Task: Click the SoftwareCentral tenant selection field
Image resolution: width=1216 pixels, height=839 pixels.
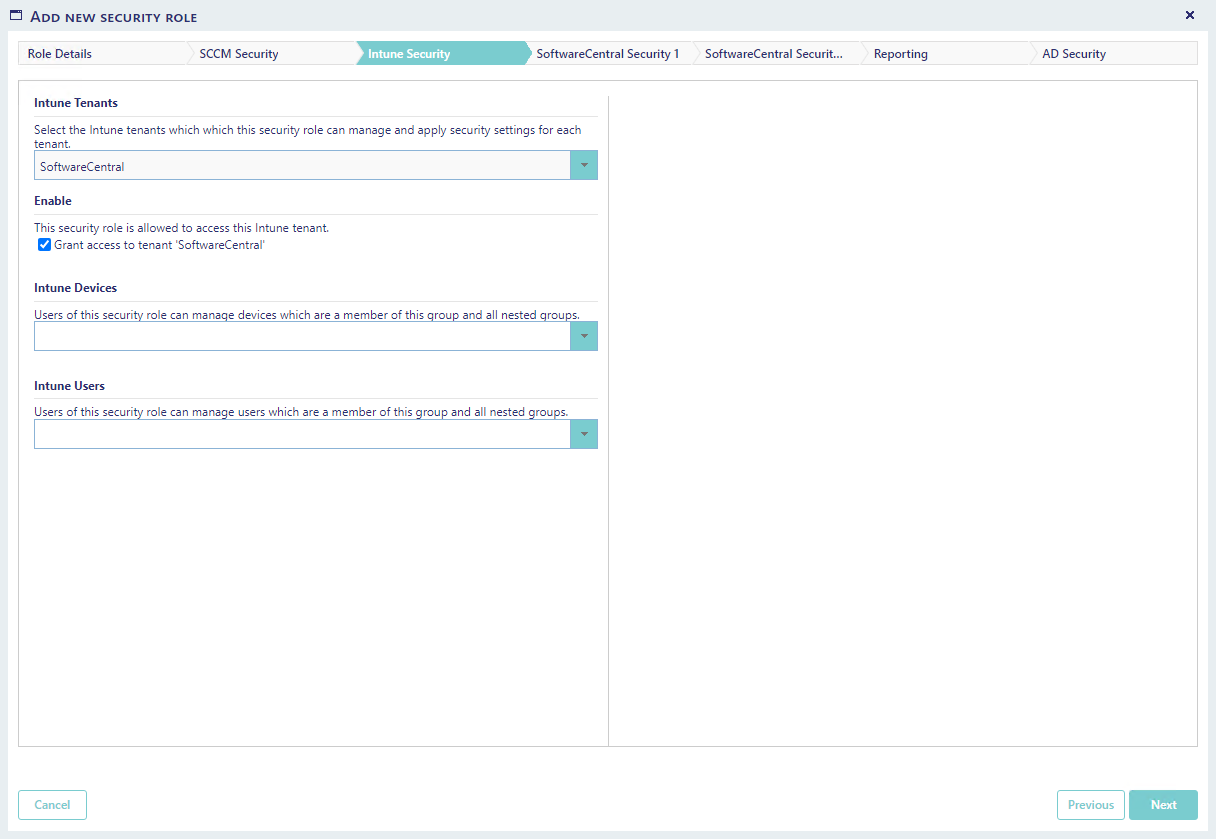Action: click(301, 166)
